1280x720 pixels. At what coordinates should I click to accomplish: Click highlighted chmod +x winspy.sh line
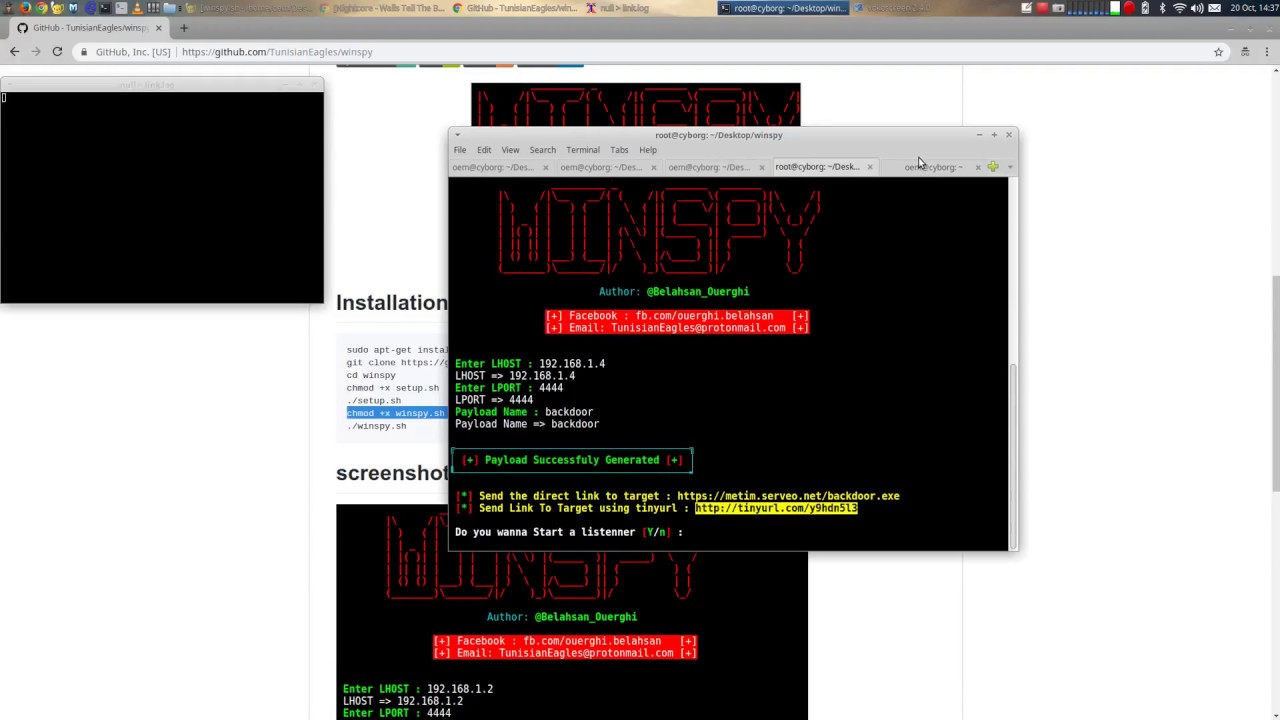(x=396, y=413)
